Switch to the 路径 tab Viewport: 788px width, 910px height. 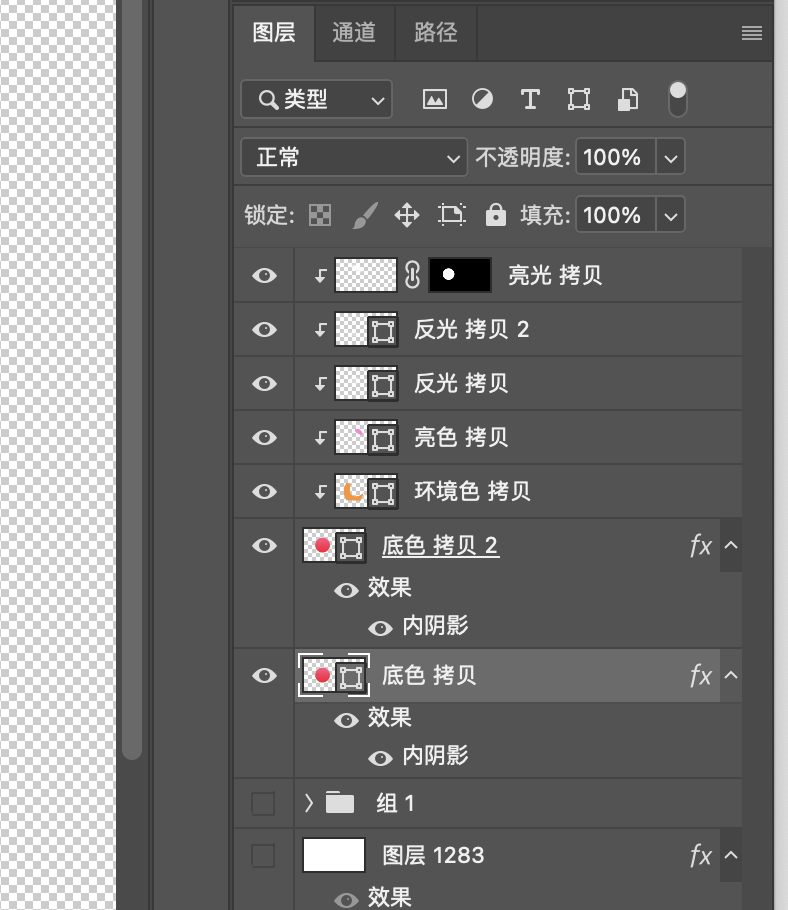[436, 33]
